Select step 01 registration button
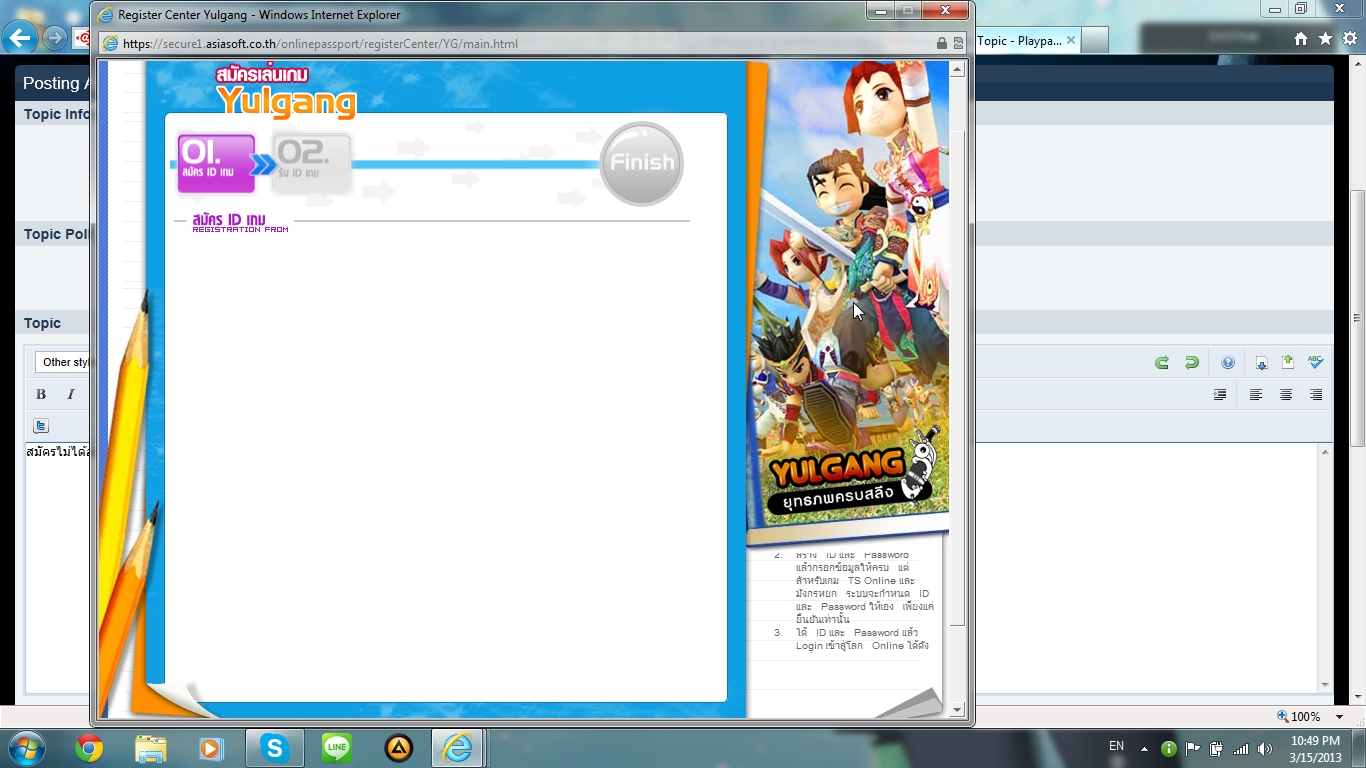This screenshot has height=768, width=1366. click(216, 163)
